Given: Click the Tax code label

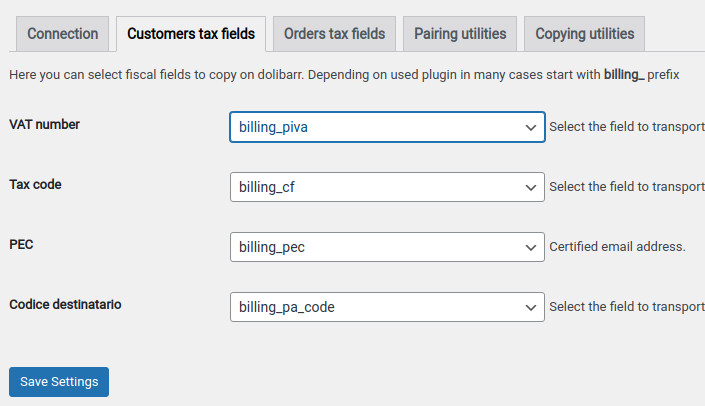Looking at the screenshot, I should click(x=36, y=185).
